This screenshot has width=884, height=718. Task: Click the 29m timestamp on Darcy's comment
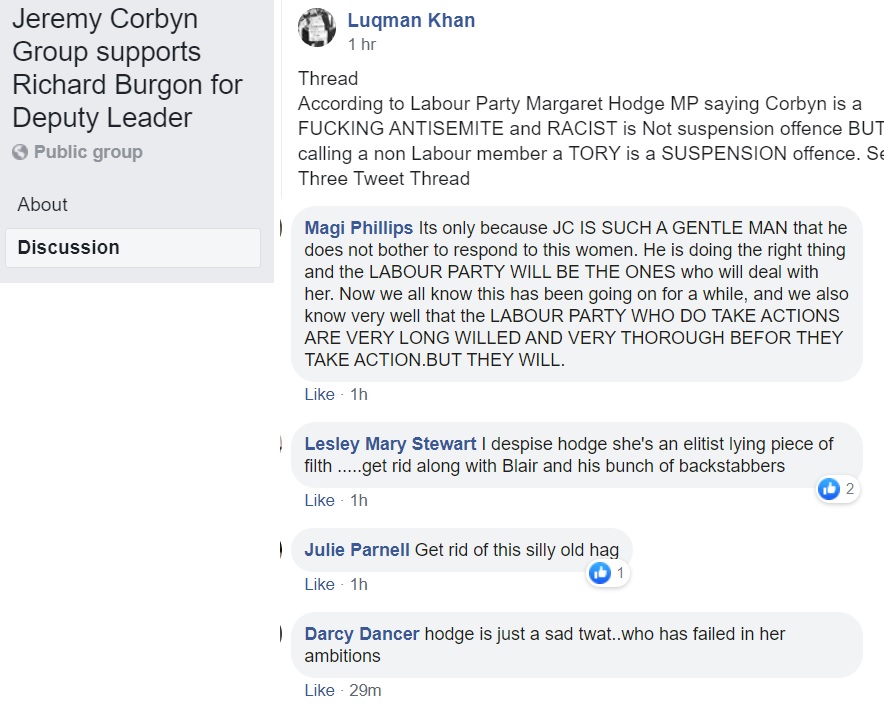(365, 690)
